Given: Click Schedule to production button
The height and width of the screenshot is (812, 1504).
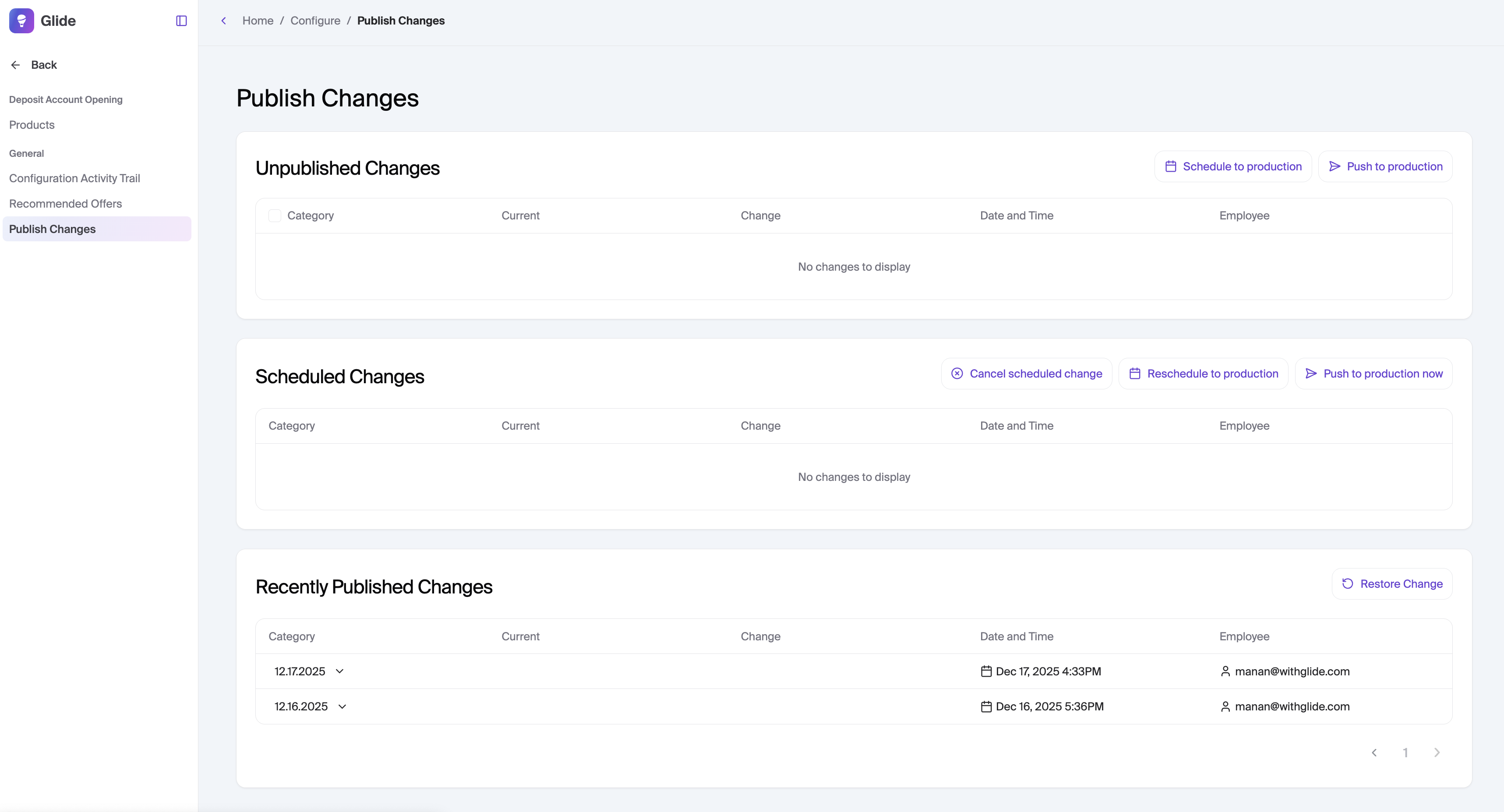Looking at the screenshot, I should 1232,166.
